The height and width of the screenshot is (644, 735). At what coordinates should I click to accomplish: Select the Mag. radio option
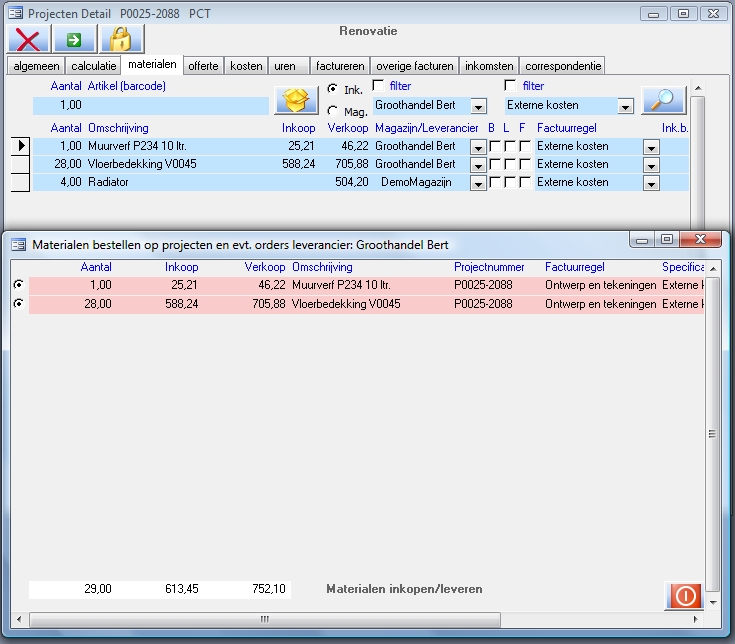pos(332,111)
